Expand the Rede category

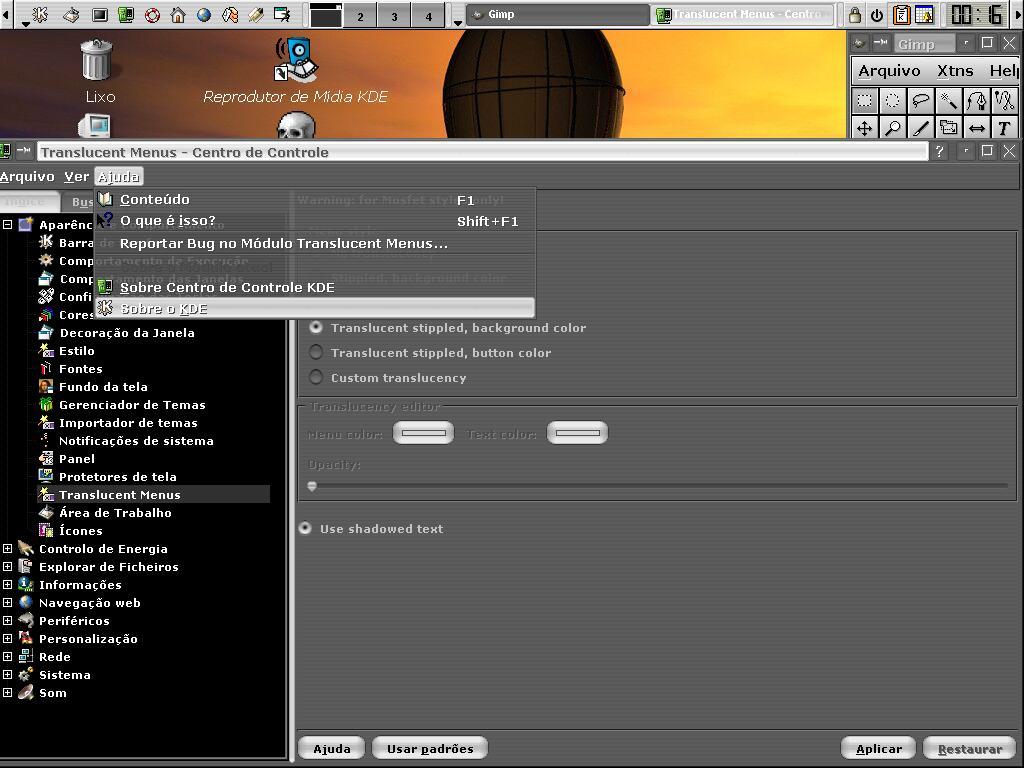click(7, 656)
